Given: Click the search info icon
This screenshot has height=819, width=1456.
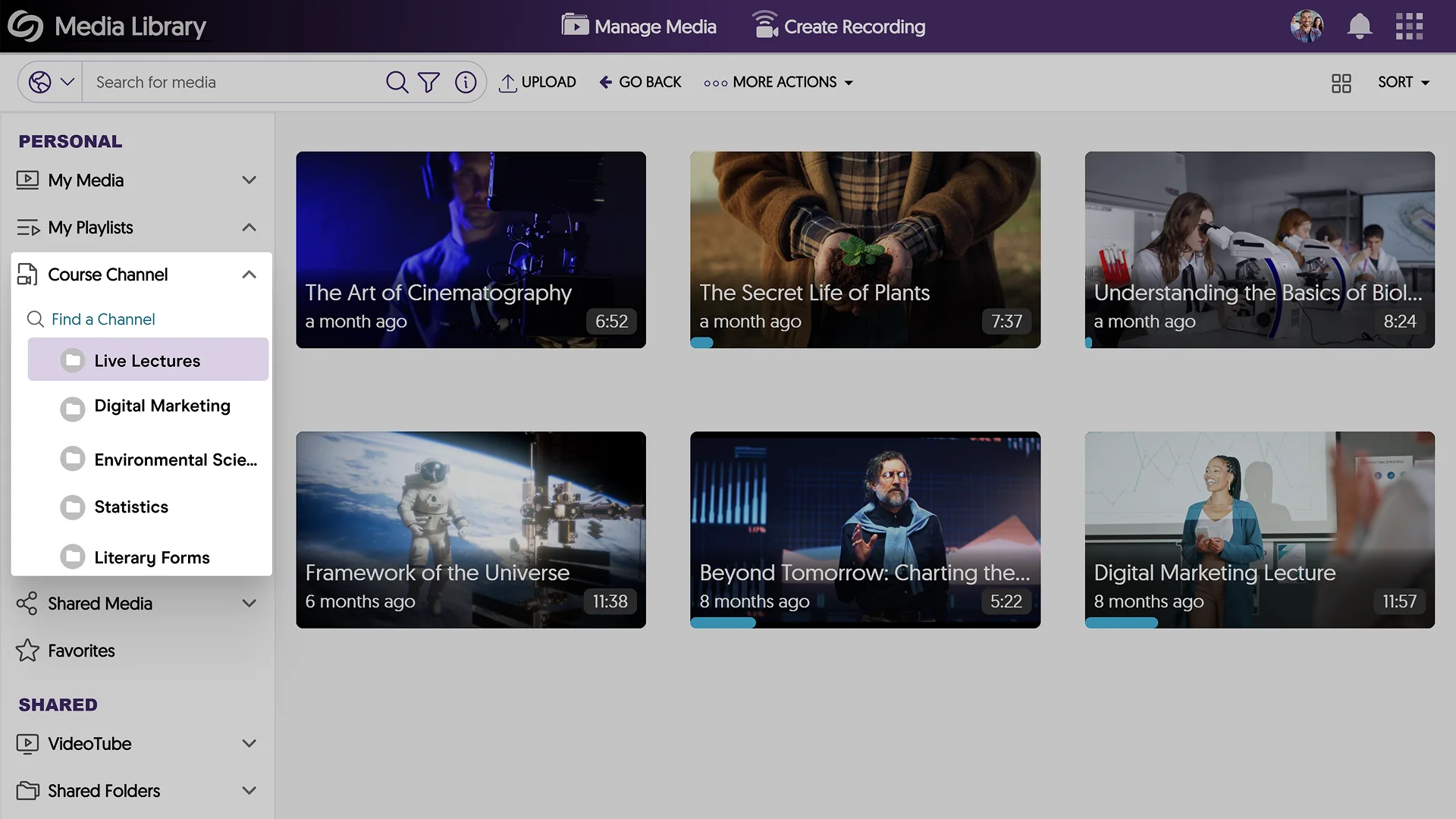Looking at the screenshot, I should tap(466, 82).
